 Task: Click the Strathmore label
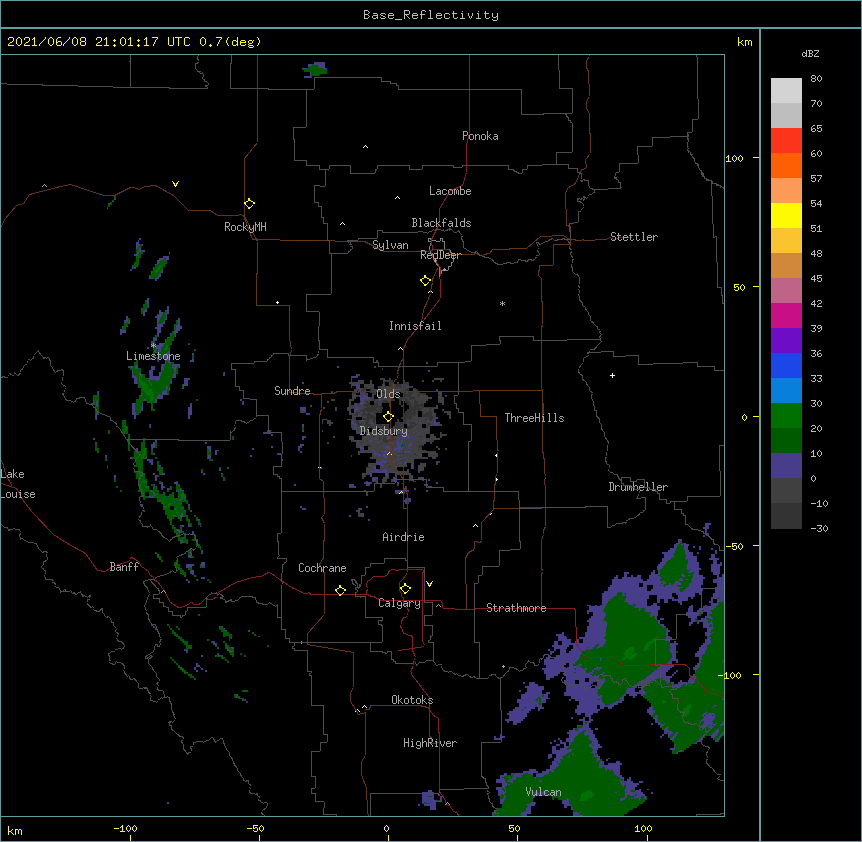click(516, 608)
